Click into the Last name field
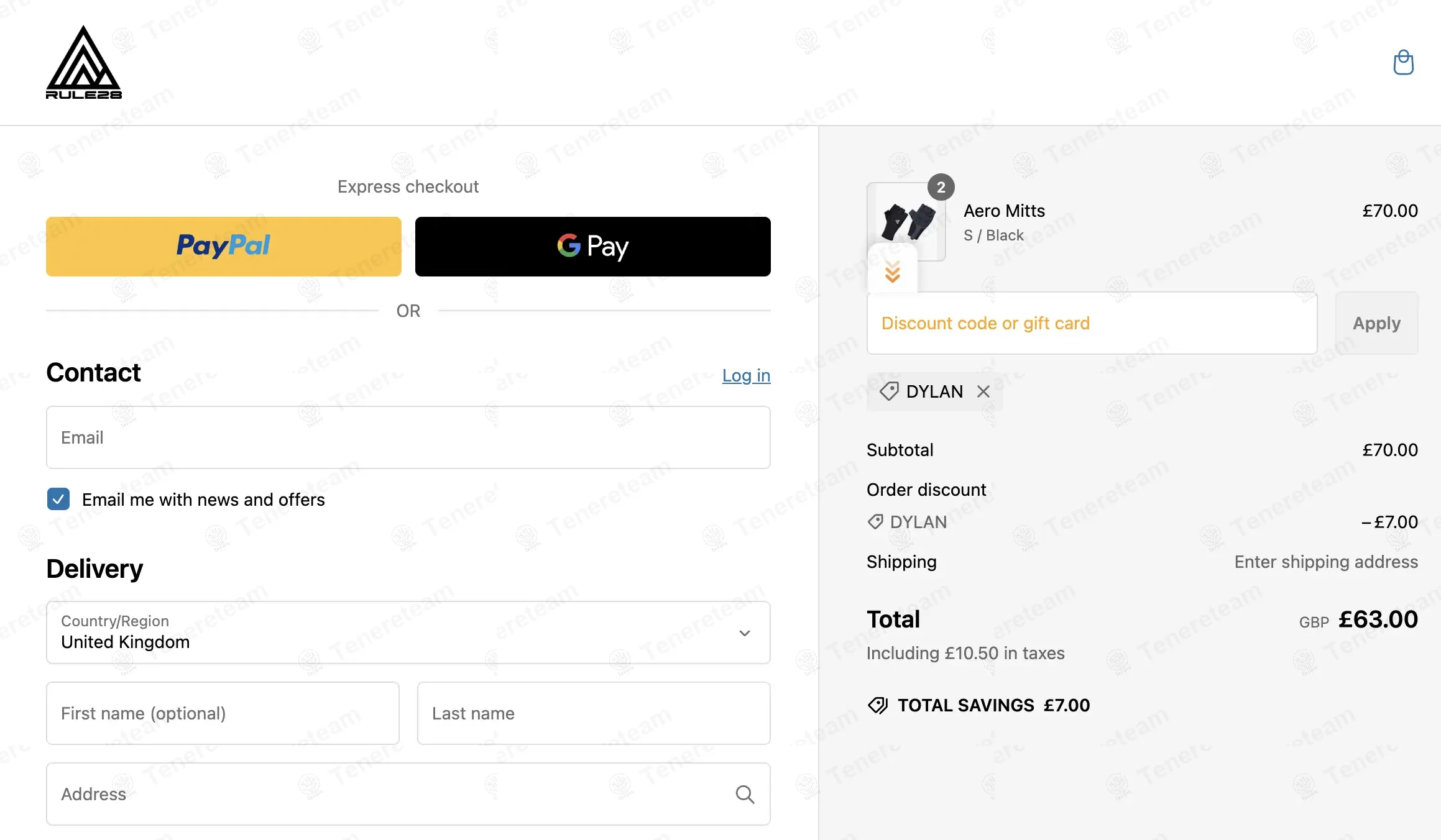Viewport: 1441px width, 840px height. point(593,713)
